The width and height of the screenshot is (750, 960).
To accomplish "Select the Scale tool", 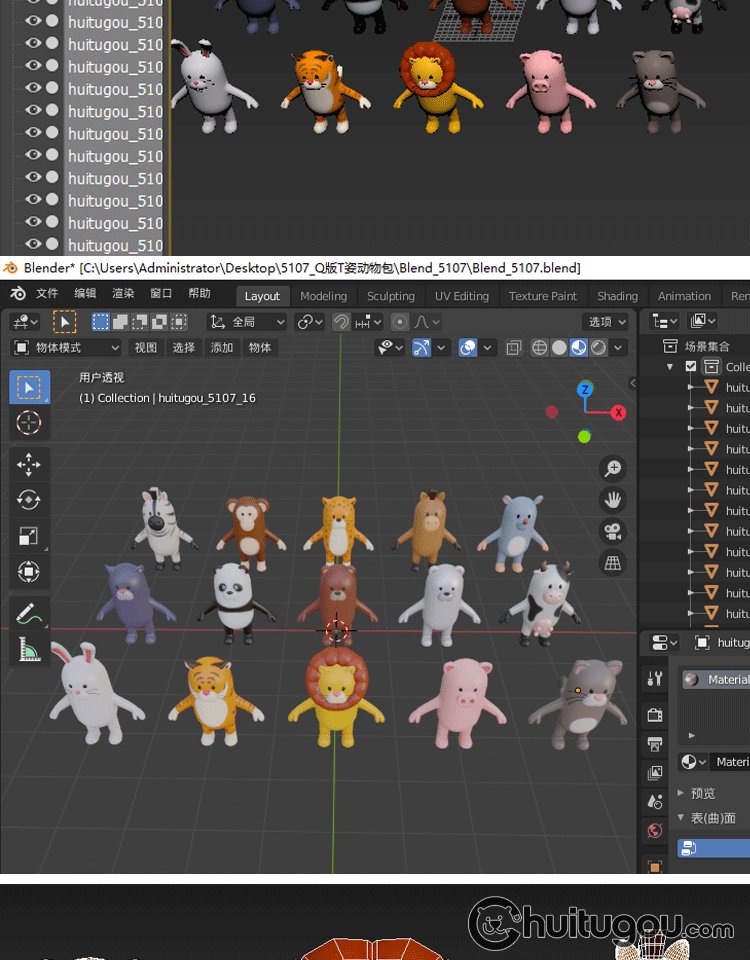I will point(29,536).
